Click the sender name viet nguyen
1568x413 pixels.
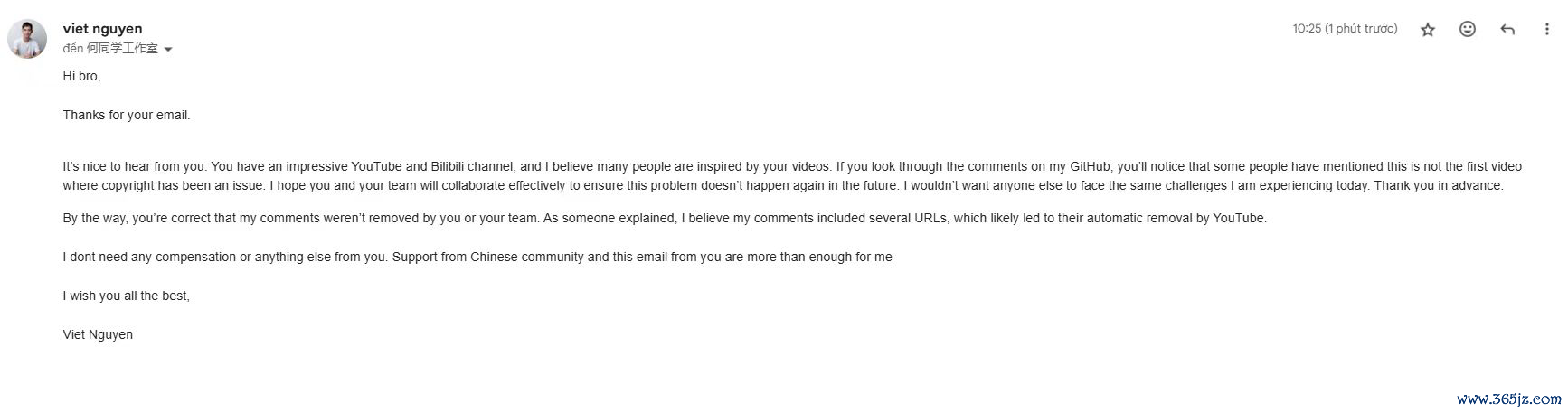point(102,29)
